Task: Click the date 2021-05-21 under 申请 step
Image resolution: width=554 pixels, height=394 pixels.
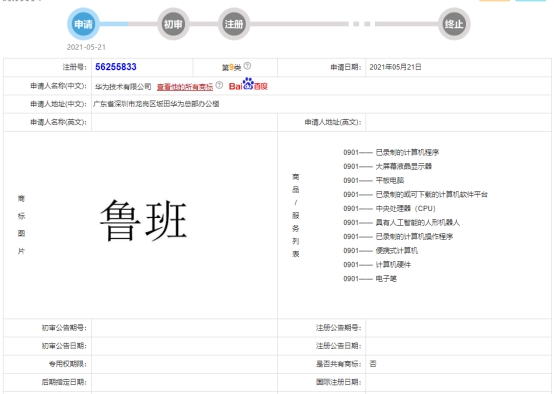Action: point(86,47)
